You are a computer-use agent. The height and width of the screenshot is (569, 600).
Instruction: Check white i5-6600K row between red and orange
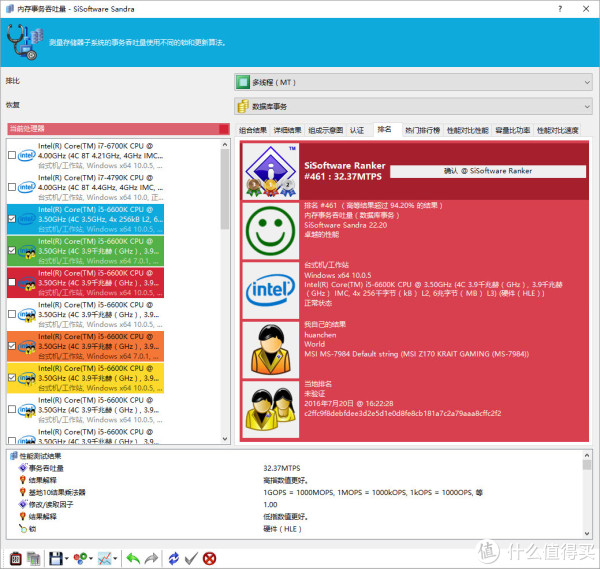coord(12,314)
